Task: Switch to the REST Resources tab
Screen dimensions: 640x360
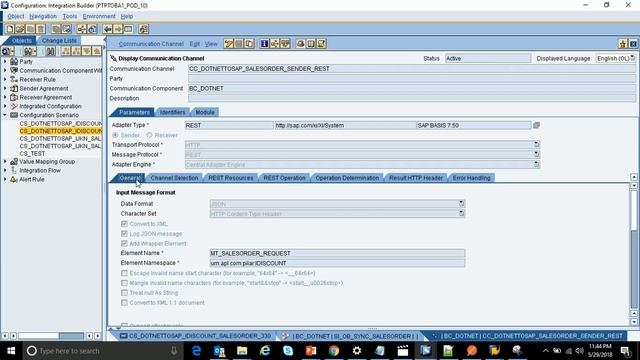Action: pos(231,178)
